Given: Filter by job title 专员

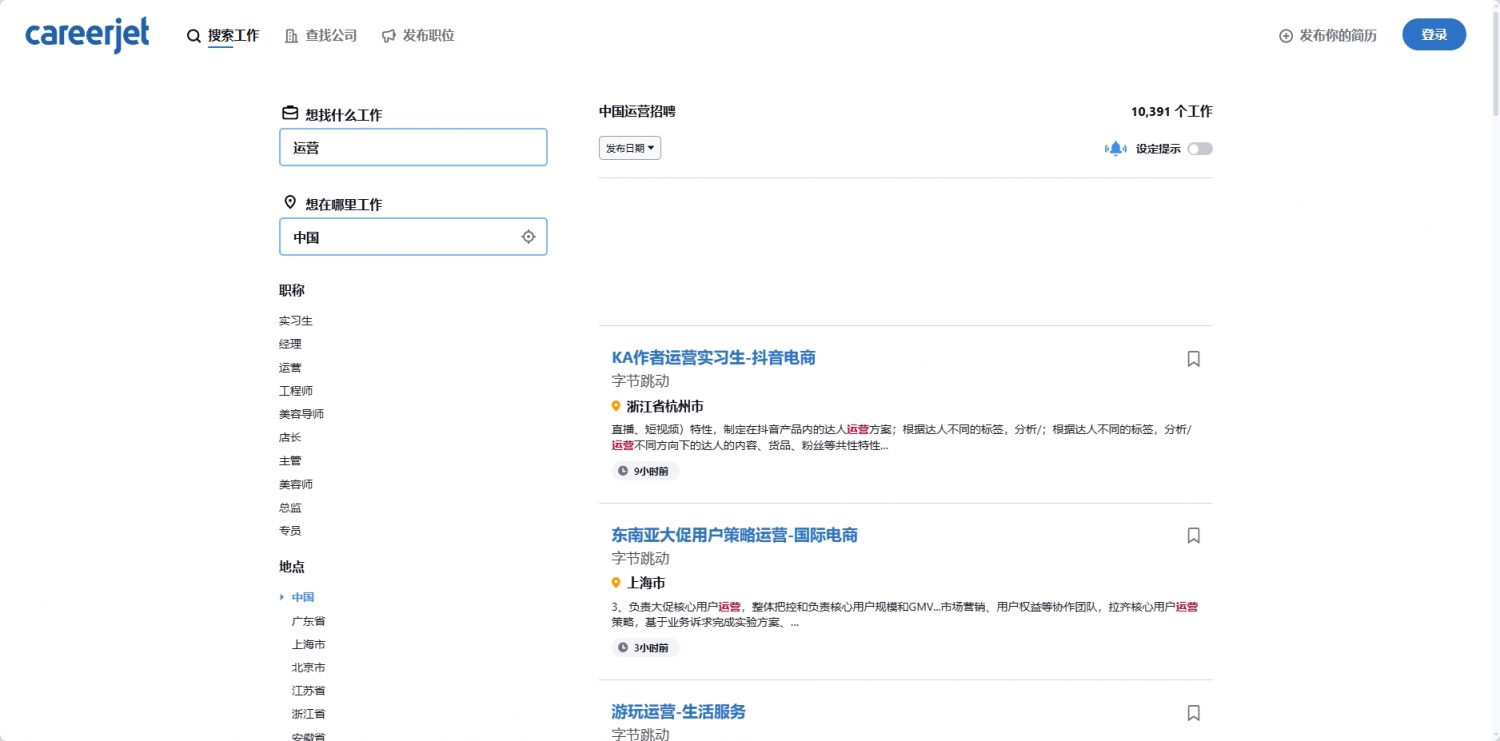Looking at the screenshot, I should click(x=290, y=531).
